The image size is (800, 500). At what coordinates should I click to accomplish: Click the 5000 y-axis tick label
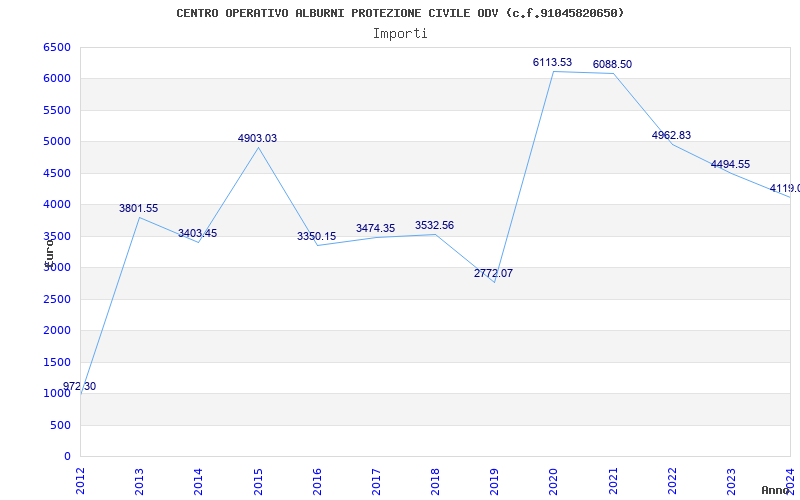click(57, 141)
